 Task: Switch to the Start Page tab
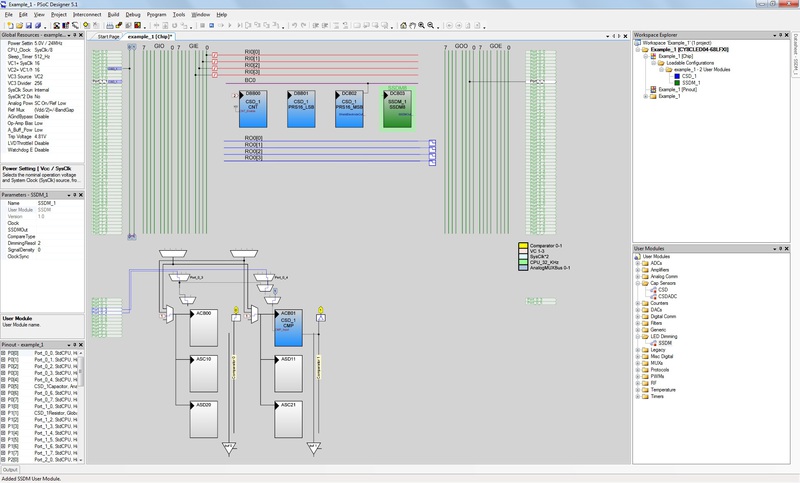[108, 37]
